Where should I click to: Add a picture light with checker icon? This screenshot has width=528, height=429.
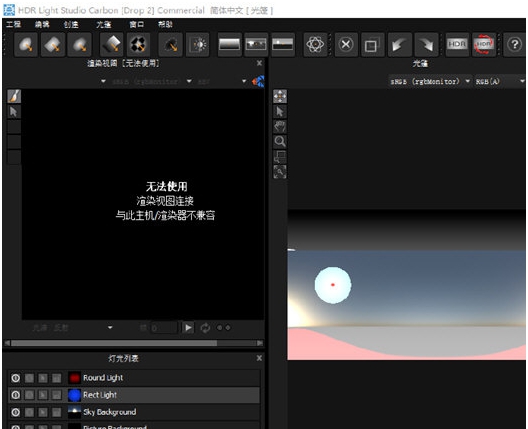[x=138, y=44]
